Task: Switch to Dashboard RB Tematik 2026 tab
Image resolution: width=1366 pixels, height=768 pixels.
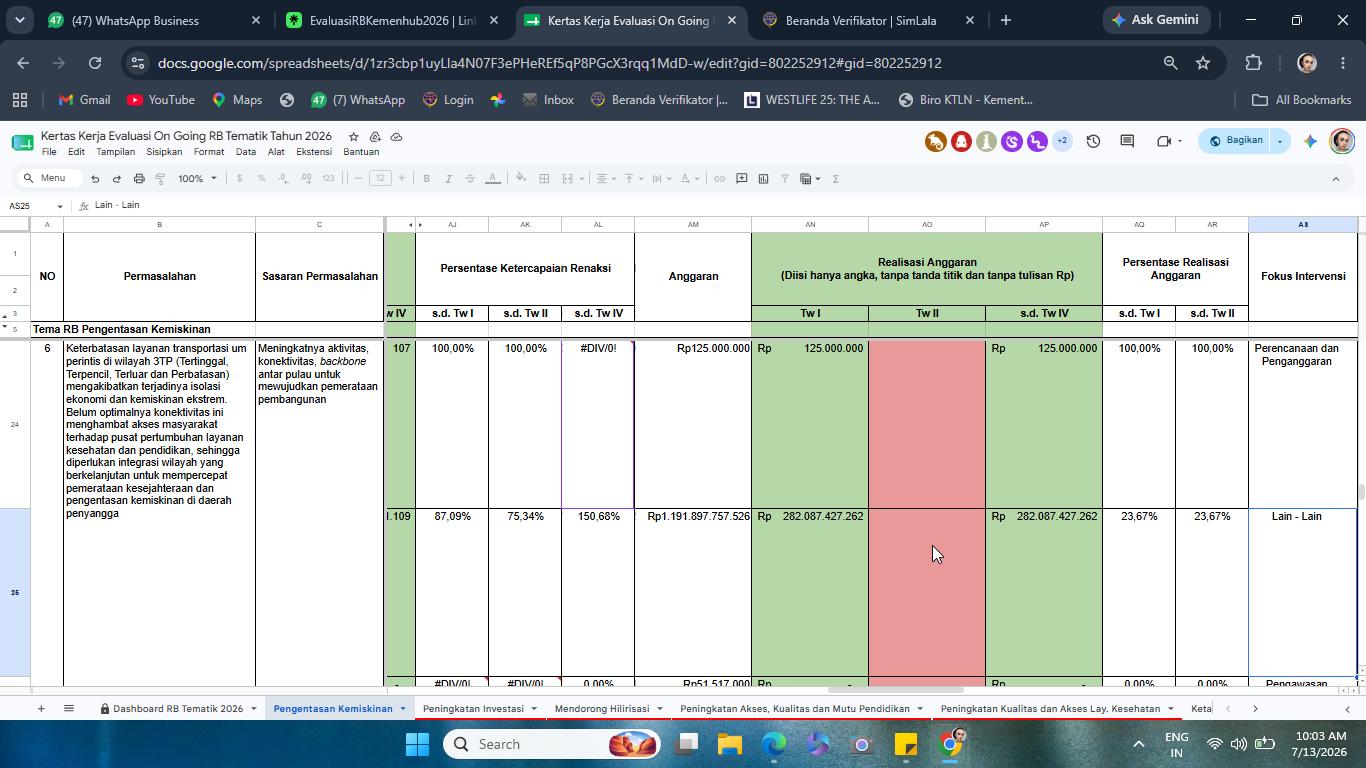Action: pos(178,708)
